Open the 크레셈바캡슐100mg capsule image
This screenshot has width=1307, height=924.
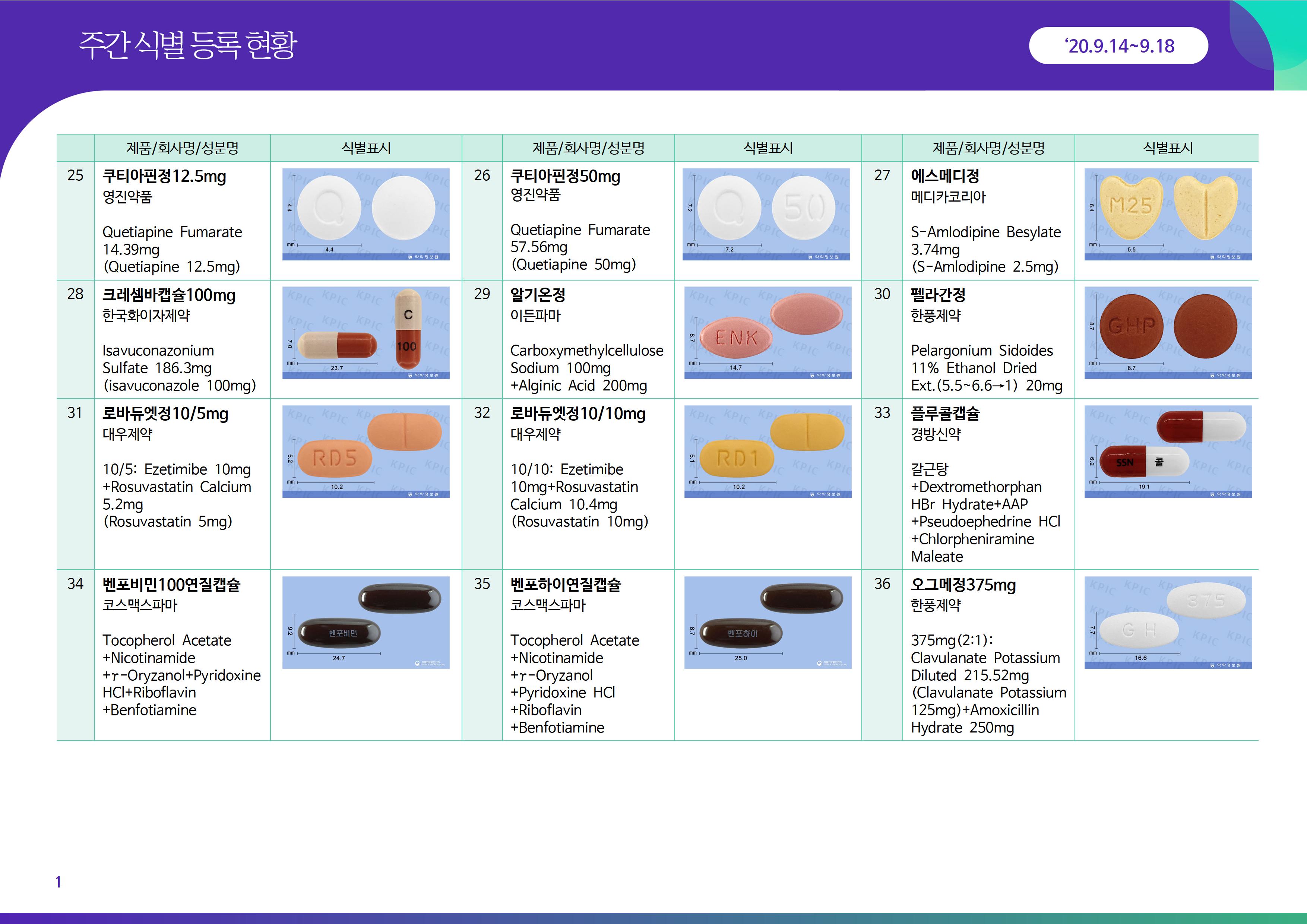[x=365, y=332]
